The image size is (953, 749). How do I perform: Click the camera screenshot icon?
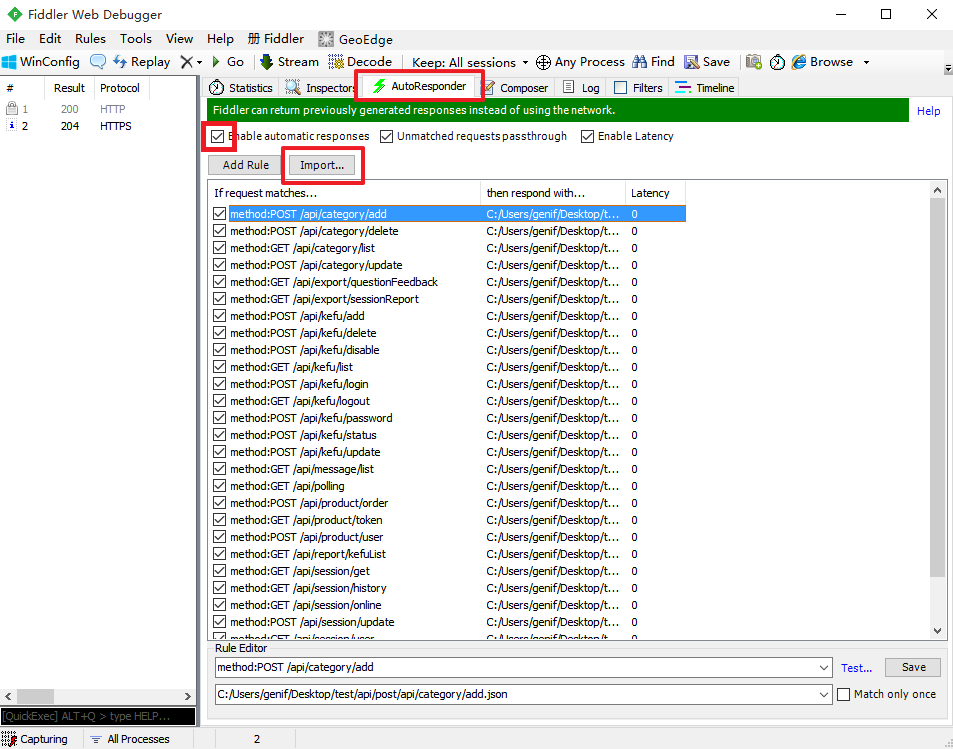tap(754, 62)
